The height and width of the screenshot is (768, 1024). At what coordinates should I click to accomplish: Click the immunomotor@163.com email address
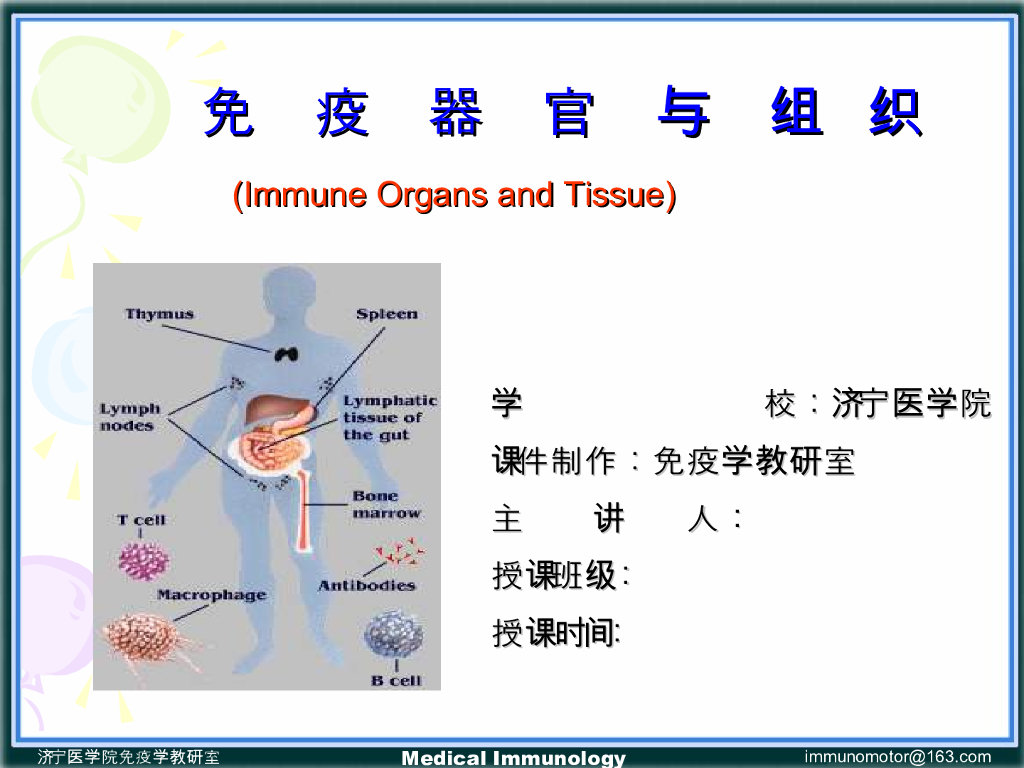[x=898, y=757]
